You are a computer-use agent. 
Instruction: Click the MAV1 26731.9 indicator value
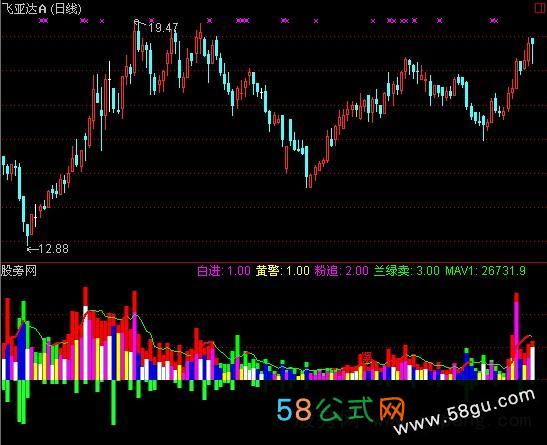(x=485, y=271)
